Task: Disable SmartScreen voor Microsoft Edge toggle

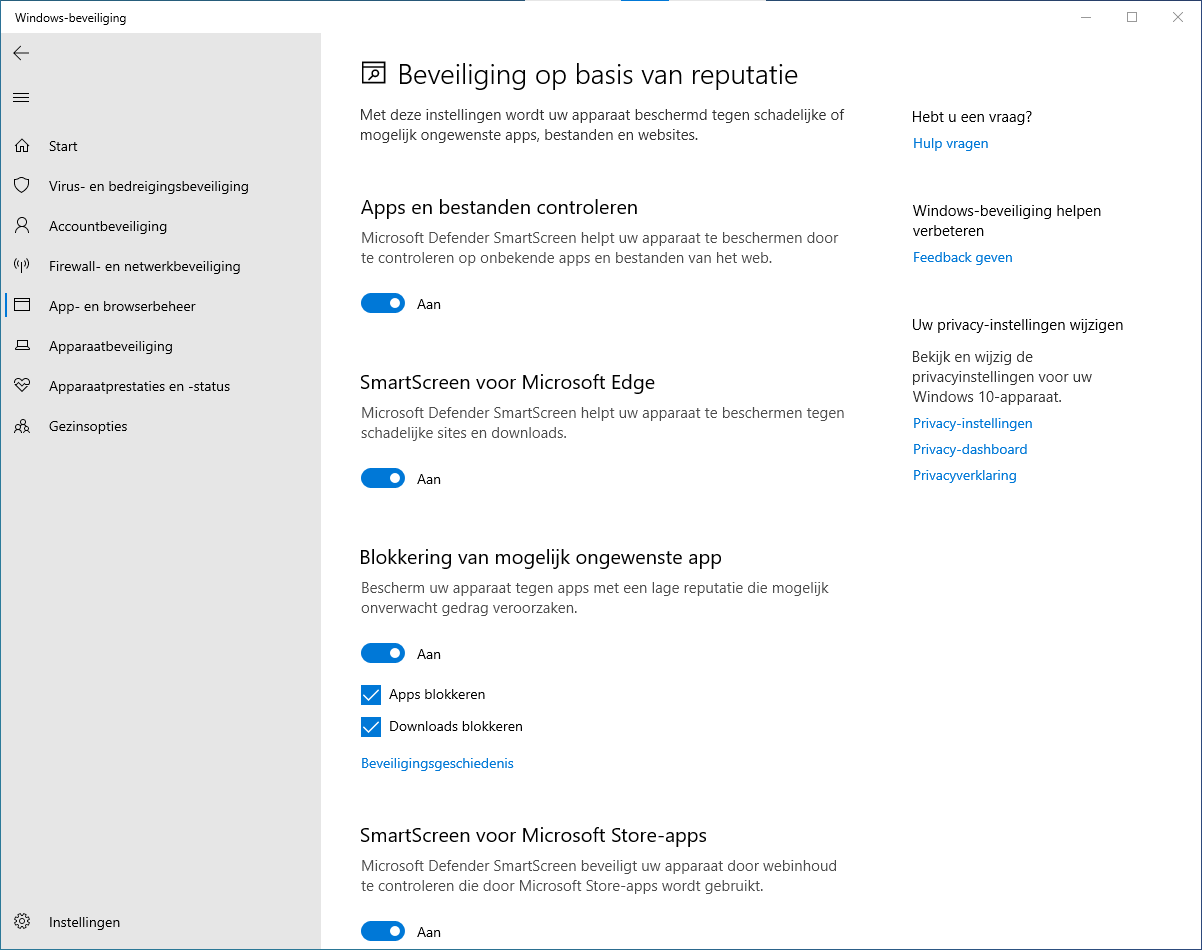Action: pos(383,479)
